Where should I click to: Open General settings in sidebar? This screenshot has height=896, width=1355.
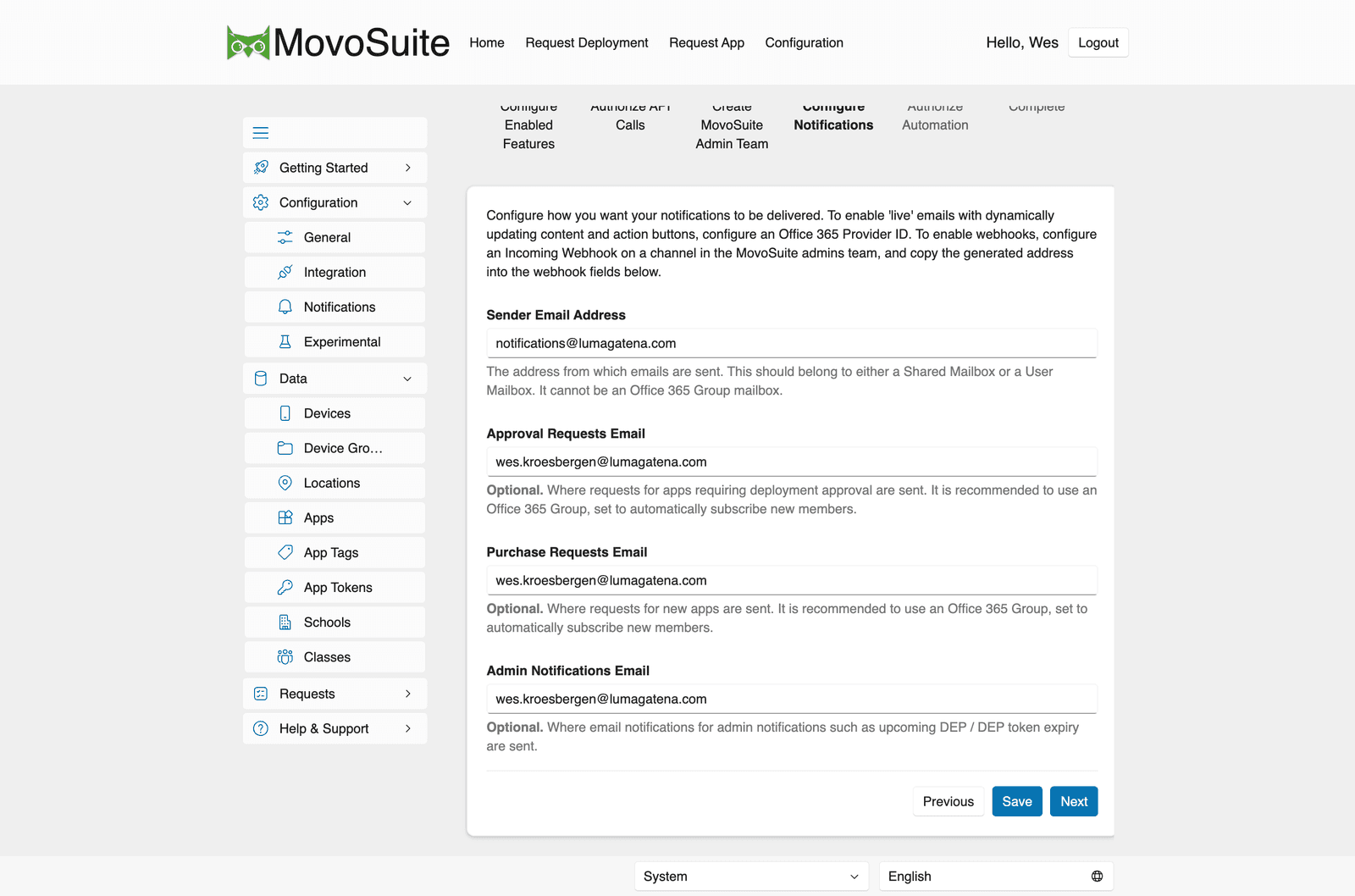tap(335, 237)
